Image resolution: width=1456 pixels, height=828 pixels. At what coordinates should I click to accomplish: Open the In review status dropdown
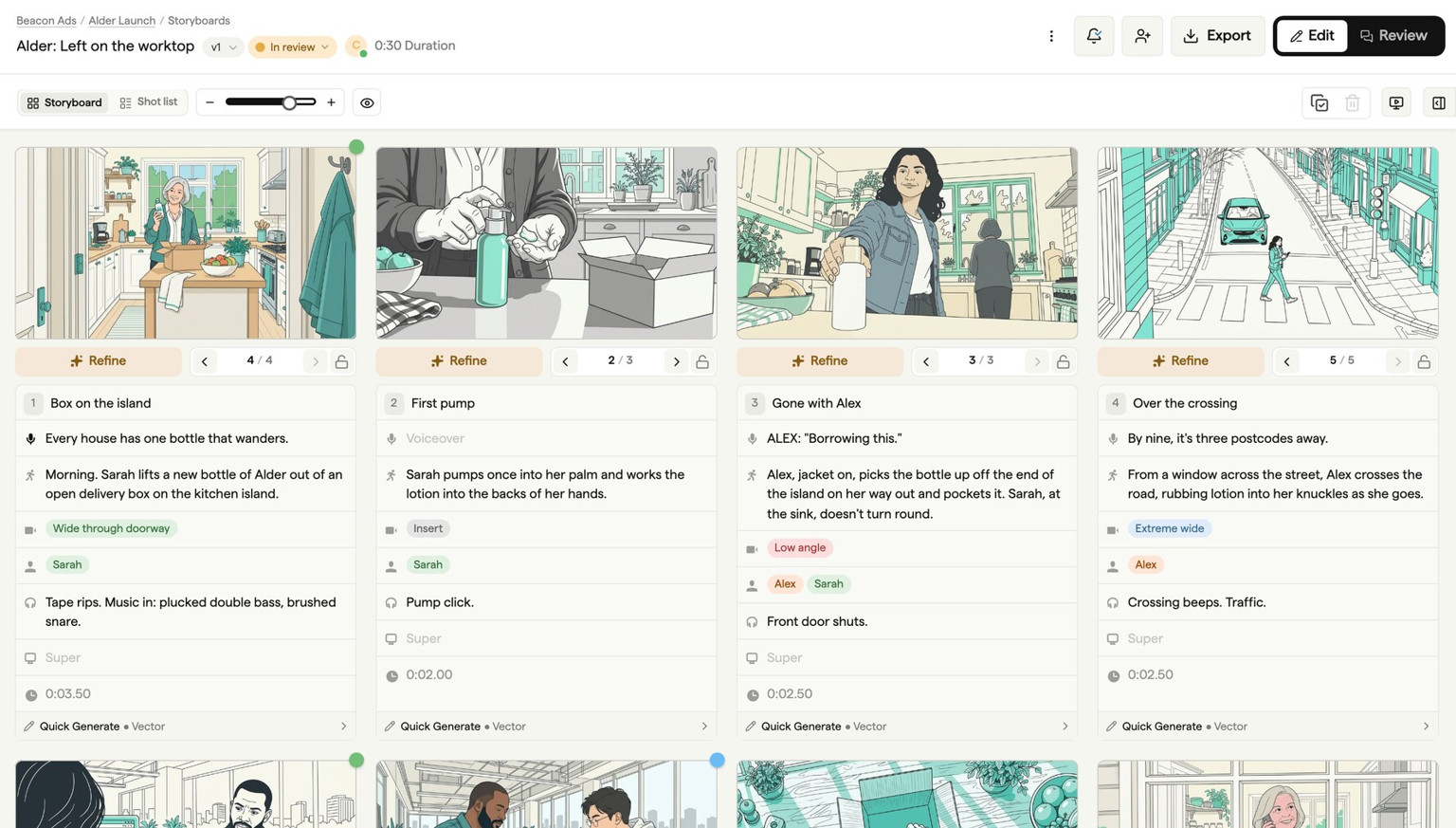pyautogui.click(x=292, y=46)
